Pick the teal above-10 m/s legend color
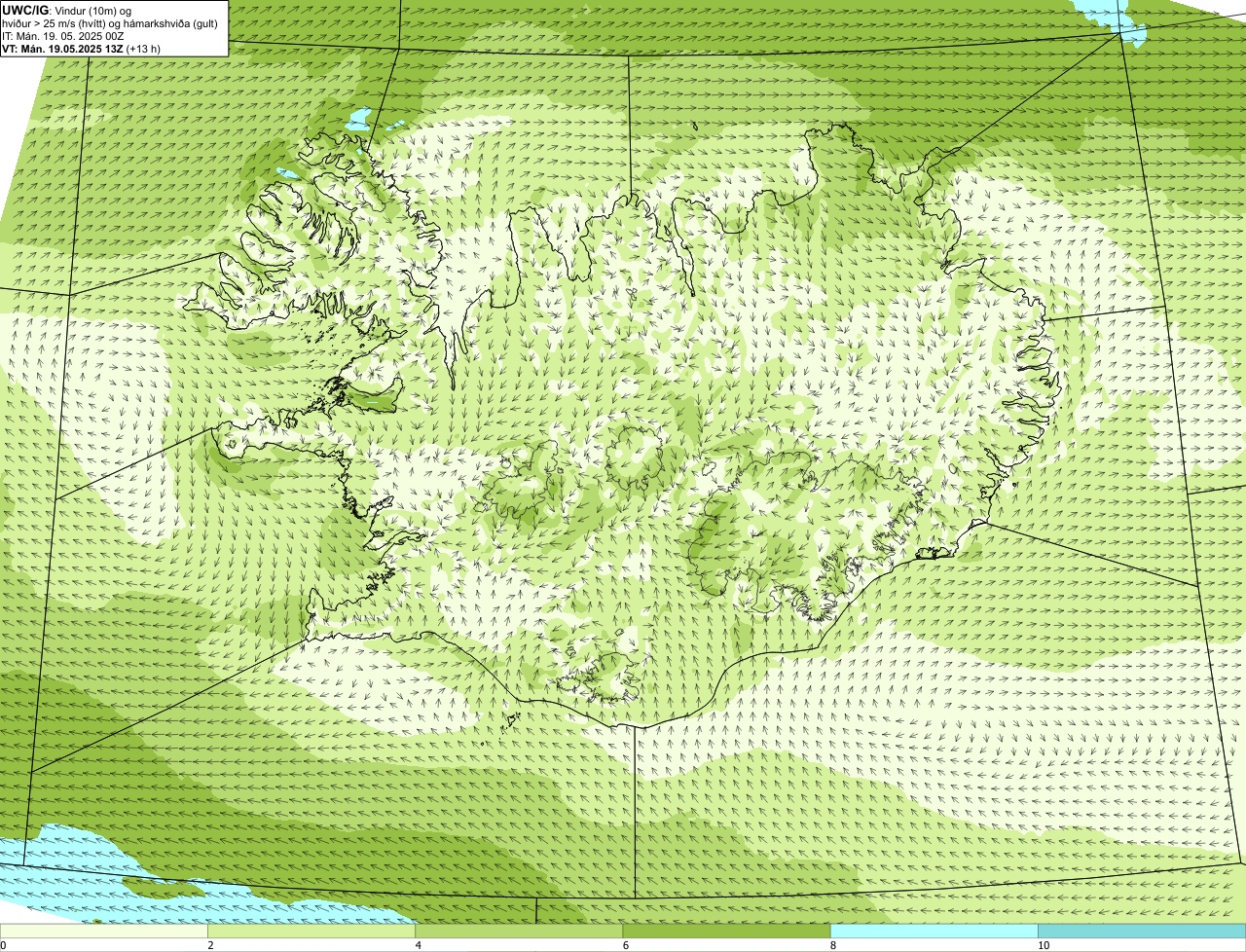The image size is (1246, 952). pyautogui.click(x=1142, y=931)
